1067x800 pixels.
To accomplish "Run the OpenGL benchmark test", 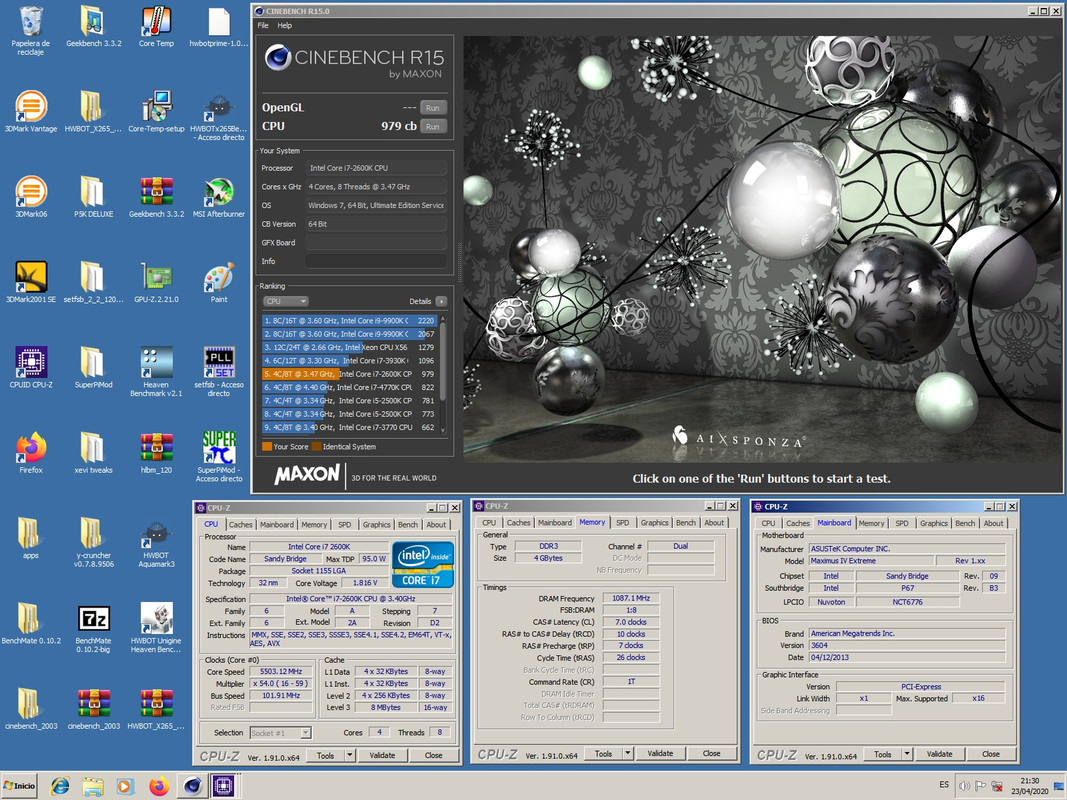I will click(x=433, y=107).
